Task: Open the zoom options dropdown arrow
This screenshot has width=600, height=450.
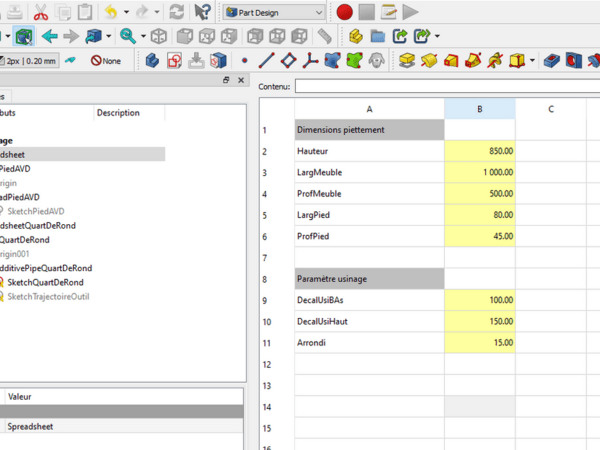Action: coord(142,37)
